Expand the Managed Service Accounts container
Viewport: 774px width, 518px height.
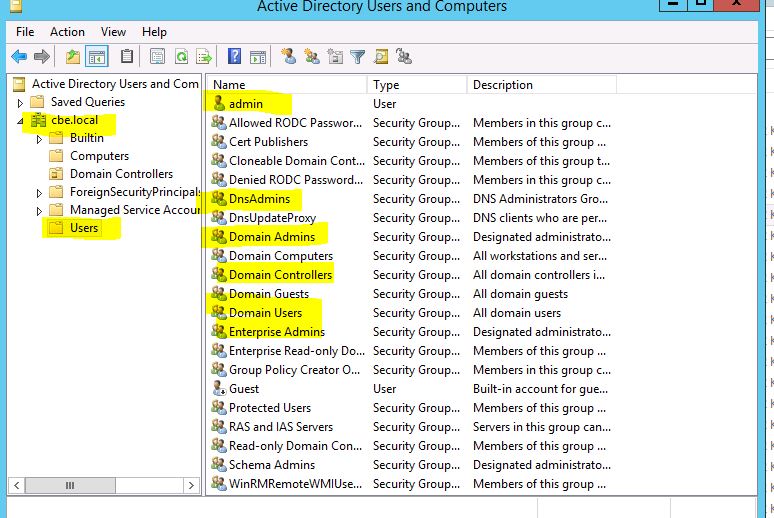click(39, 211)
